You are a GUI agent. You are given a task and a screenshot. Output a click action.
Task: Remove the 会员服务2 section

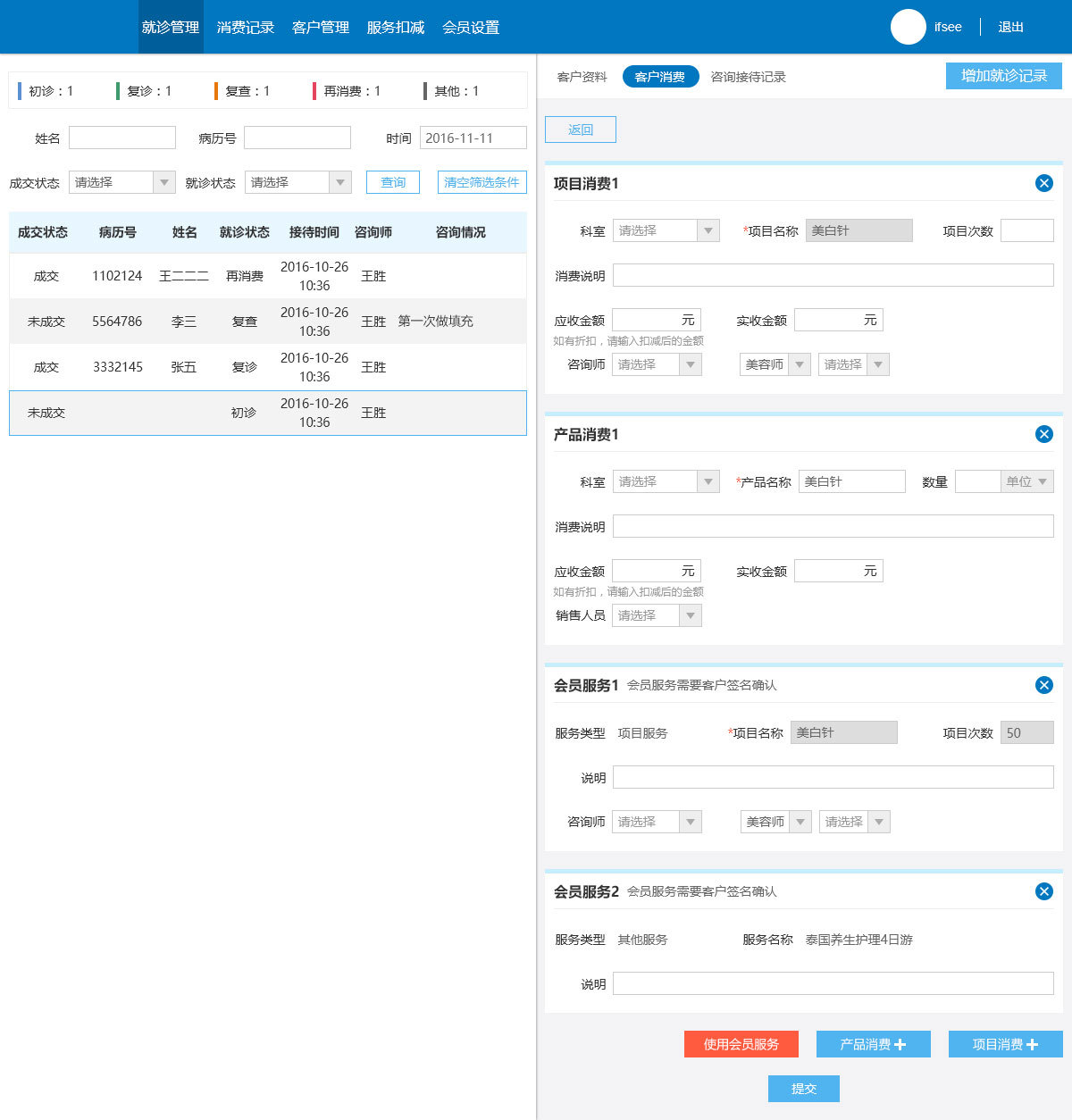pyautogui.click(x=1043, y=891)
